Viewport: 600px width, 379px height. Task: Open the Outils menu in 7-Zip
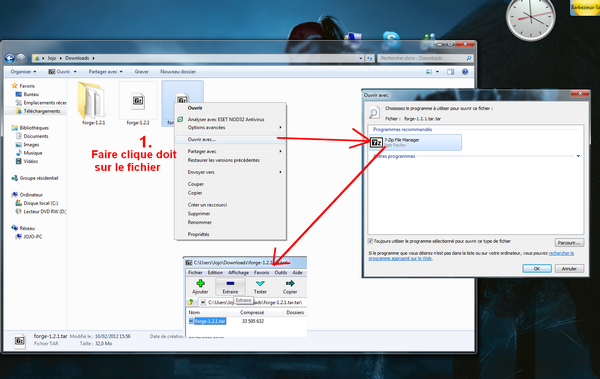280,273
